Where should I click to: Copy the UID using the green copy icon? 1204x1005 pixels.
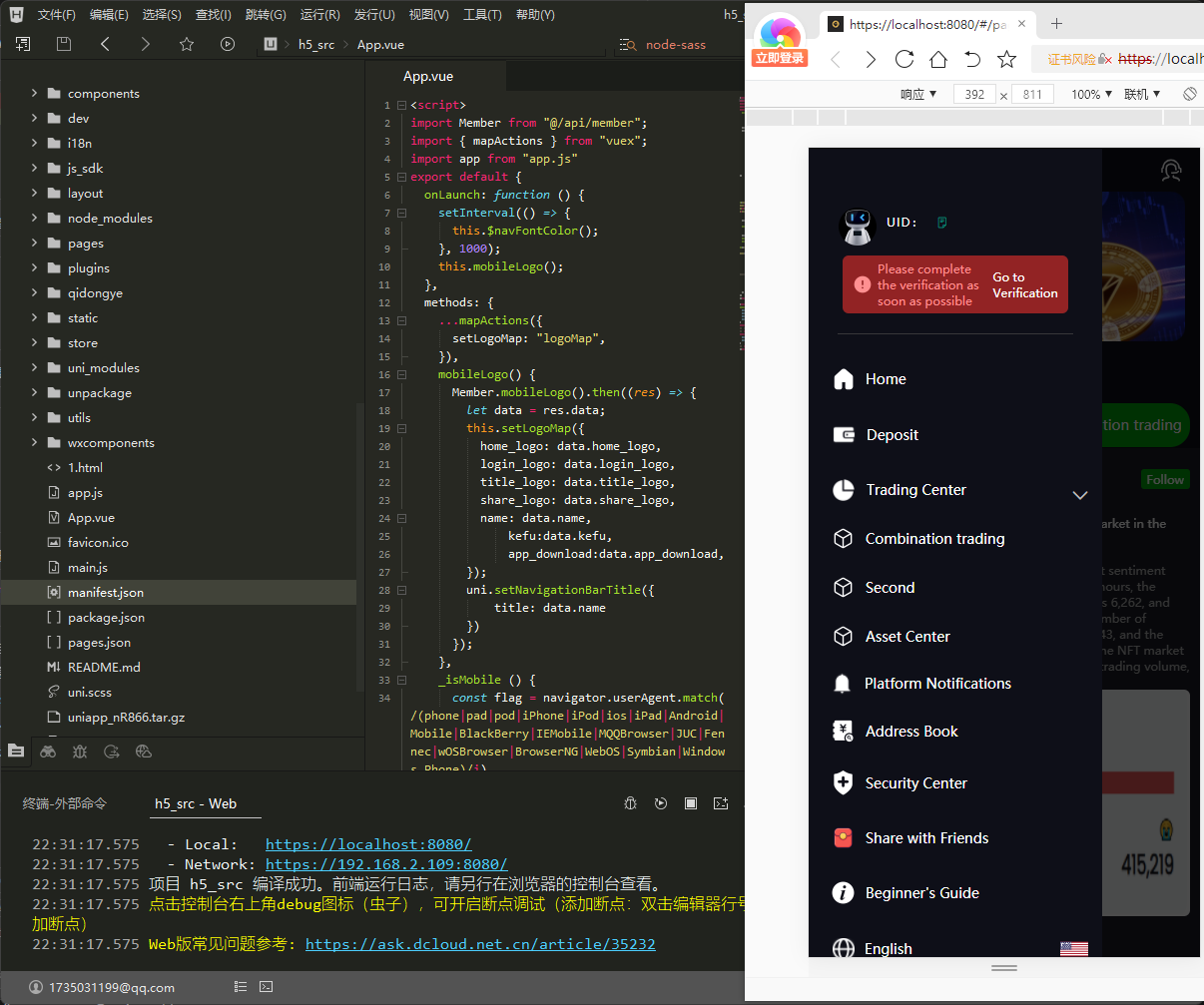pyautogui.click(x=941, y=223)
